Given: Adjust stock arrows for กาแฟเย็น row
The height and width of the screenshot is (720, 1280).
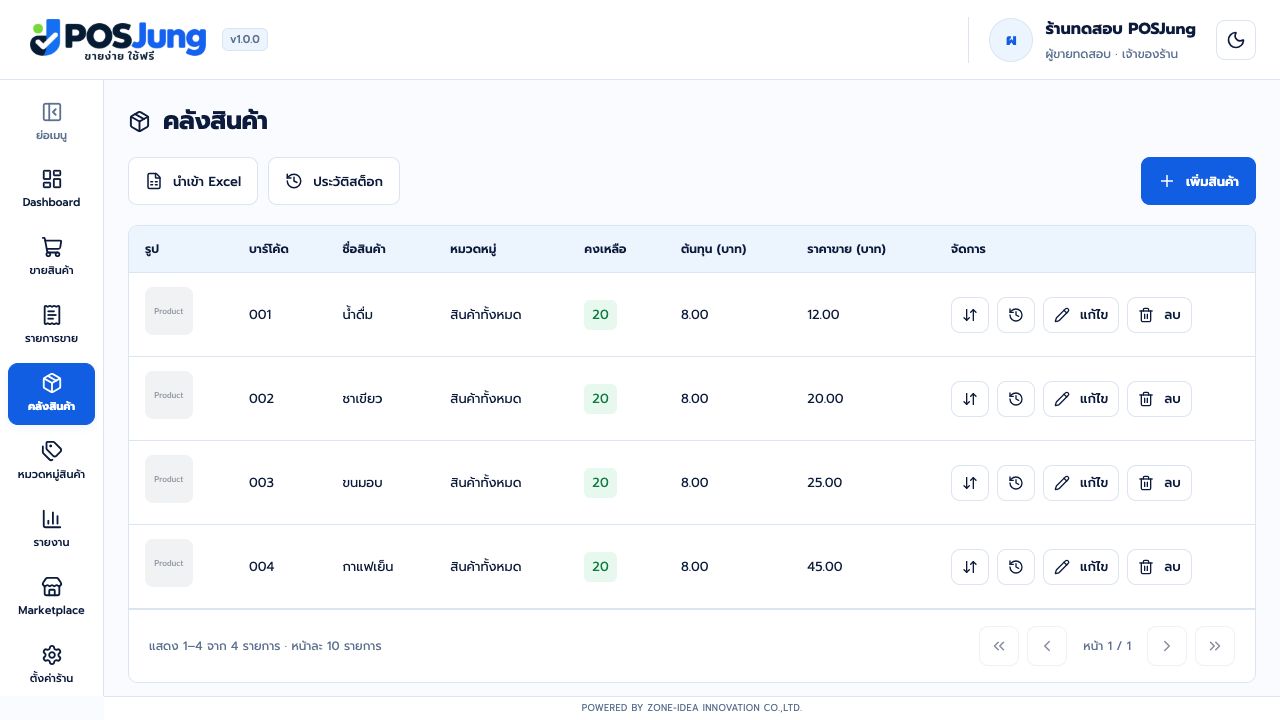Looking at the screenshot, I should (x=970, y=567).
